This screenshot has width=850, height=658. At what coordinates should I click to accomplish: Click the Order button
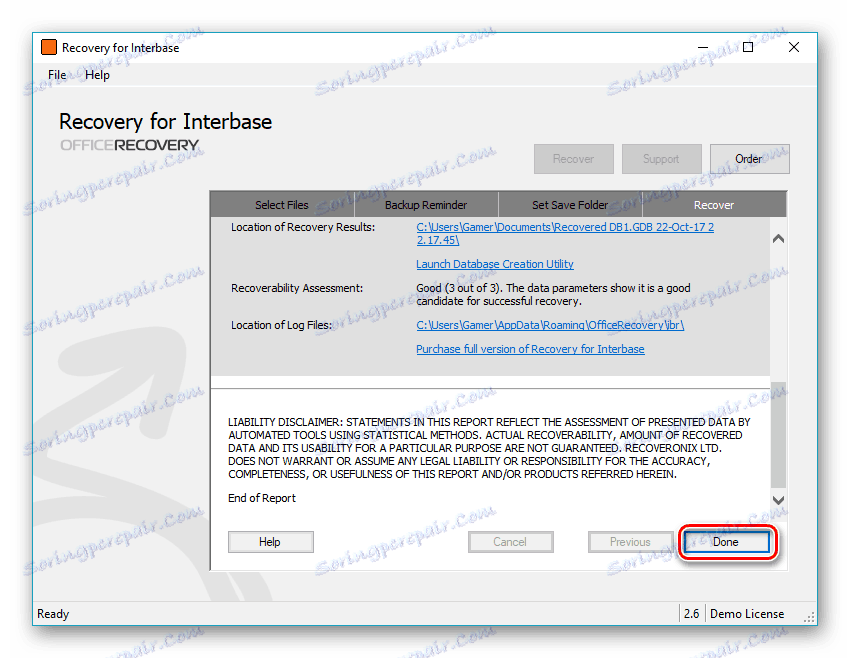749,159
